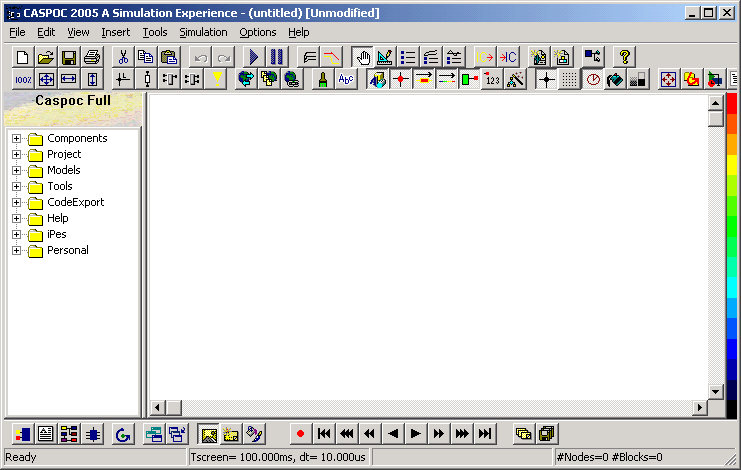Toggle the dotted grid display
This screenshot has width=741, height=470.
[x=569, y=79]
